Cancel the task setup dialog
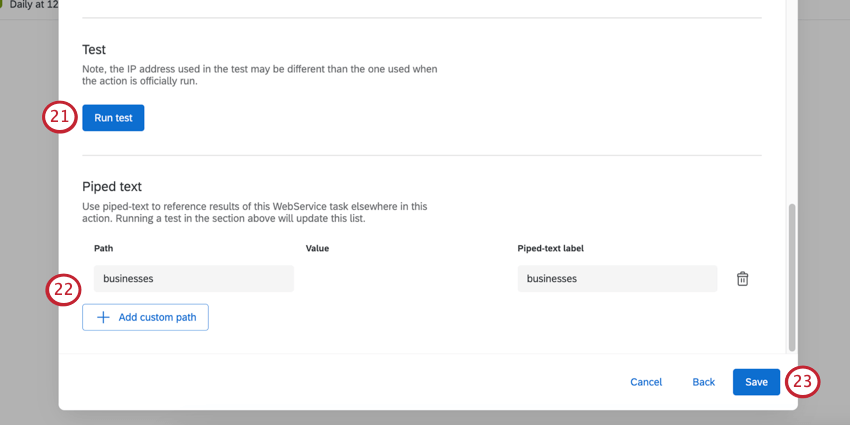850x425 pixels. click(x=646, y=382)
